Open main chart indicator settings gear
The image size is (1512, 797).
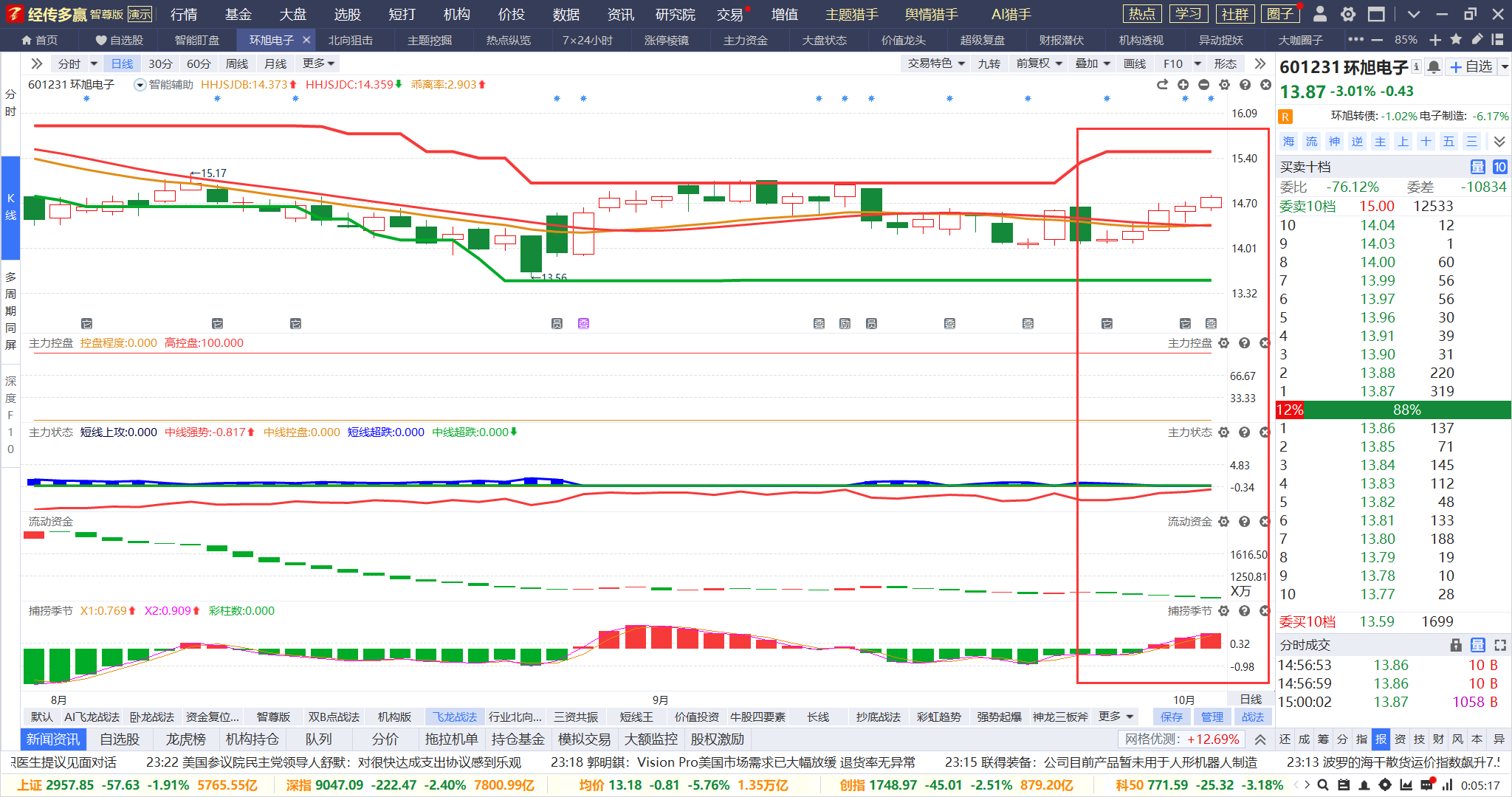click(x=1224, y=85)
